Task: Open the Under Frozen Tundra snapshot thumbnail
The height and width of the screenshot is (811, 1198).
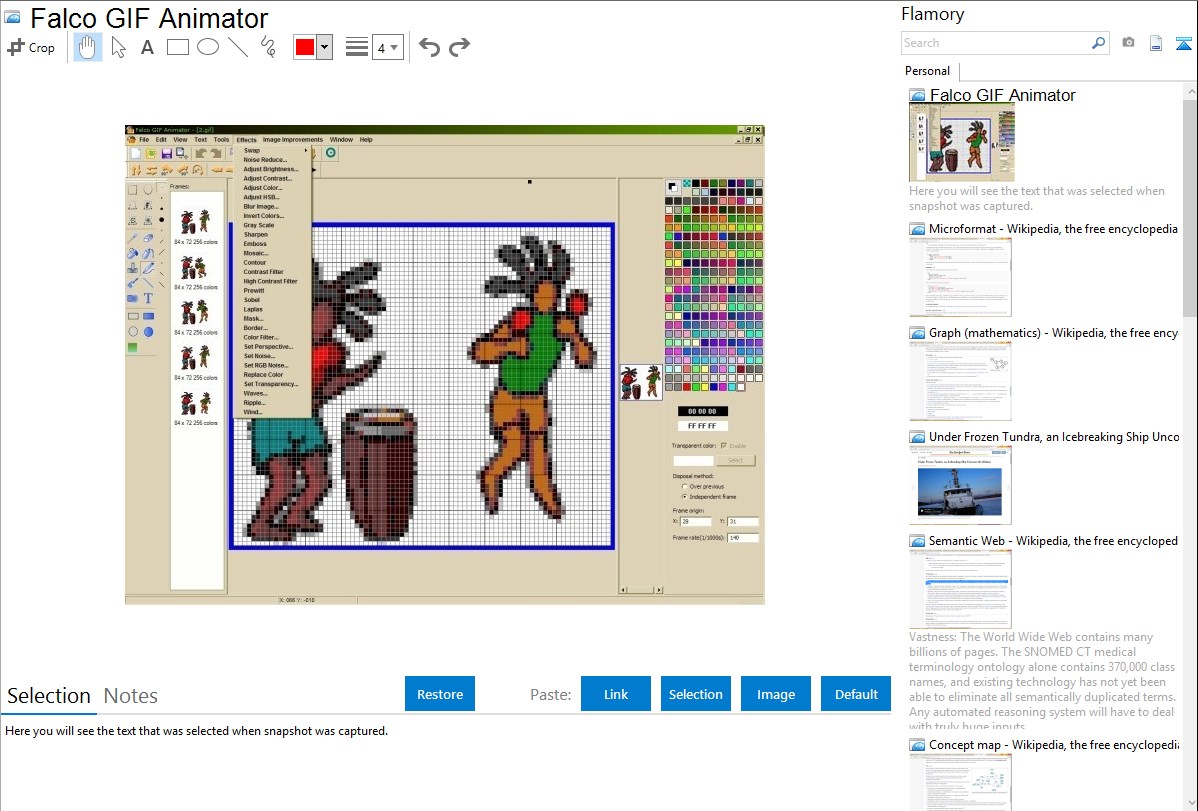Action: (960, 485)
